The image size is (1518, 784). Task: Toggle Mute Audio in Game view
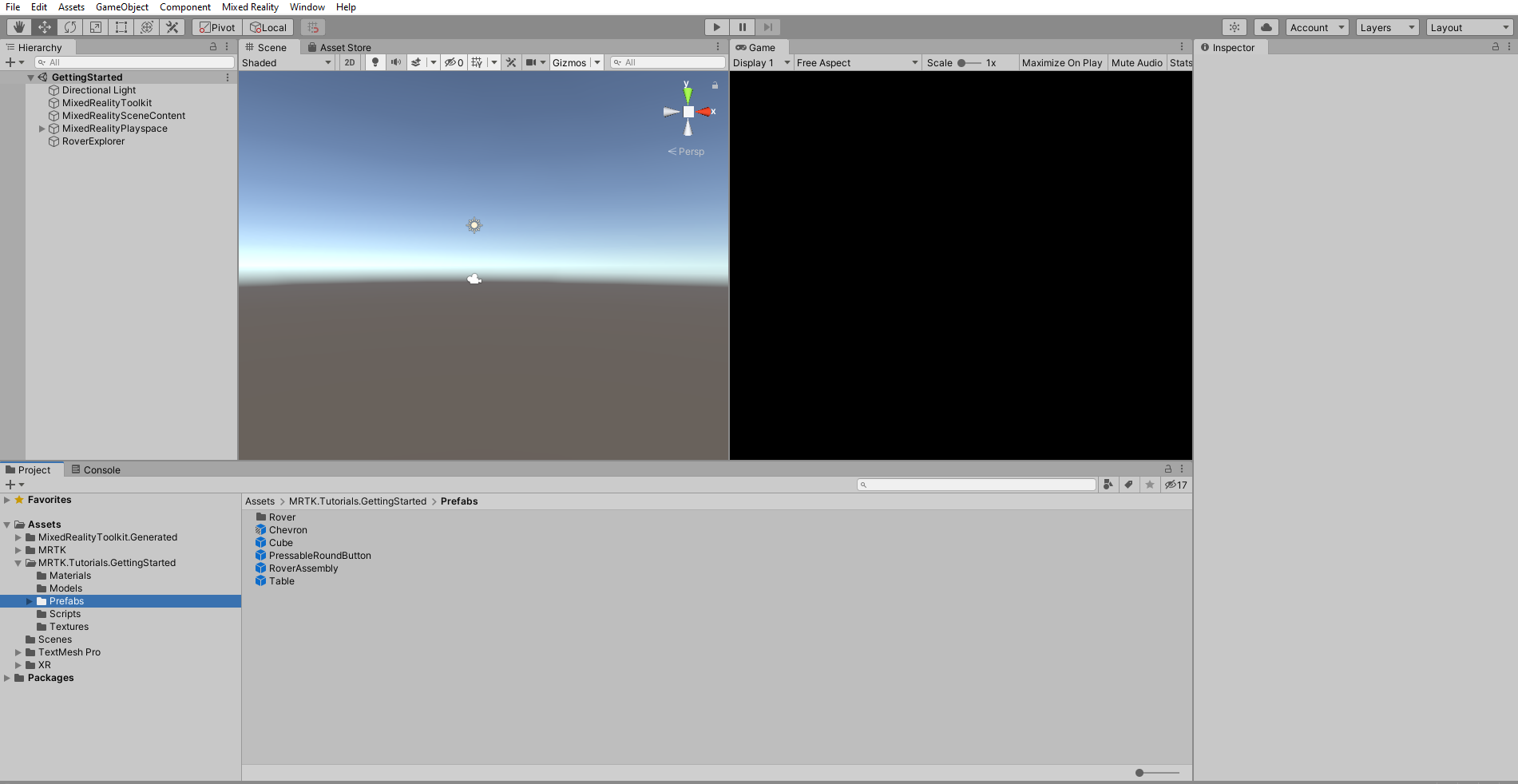click(x=1137, y=62)
